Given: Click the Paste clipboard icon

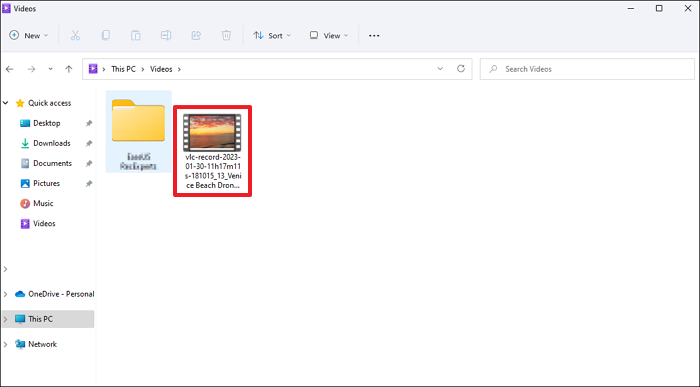Looking at the screenshot, I should [136, 35].
